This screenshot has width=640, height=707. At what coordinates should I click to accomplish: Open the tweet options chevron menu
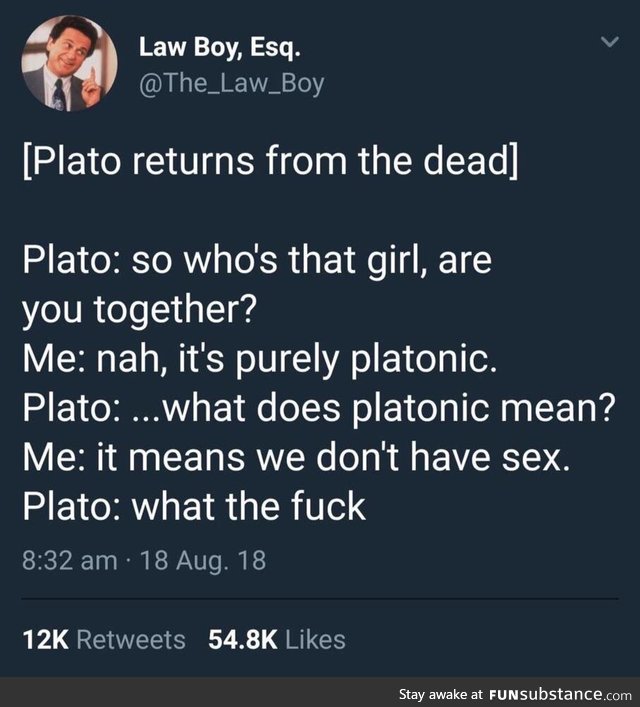[x=610, y=42]
